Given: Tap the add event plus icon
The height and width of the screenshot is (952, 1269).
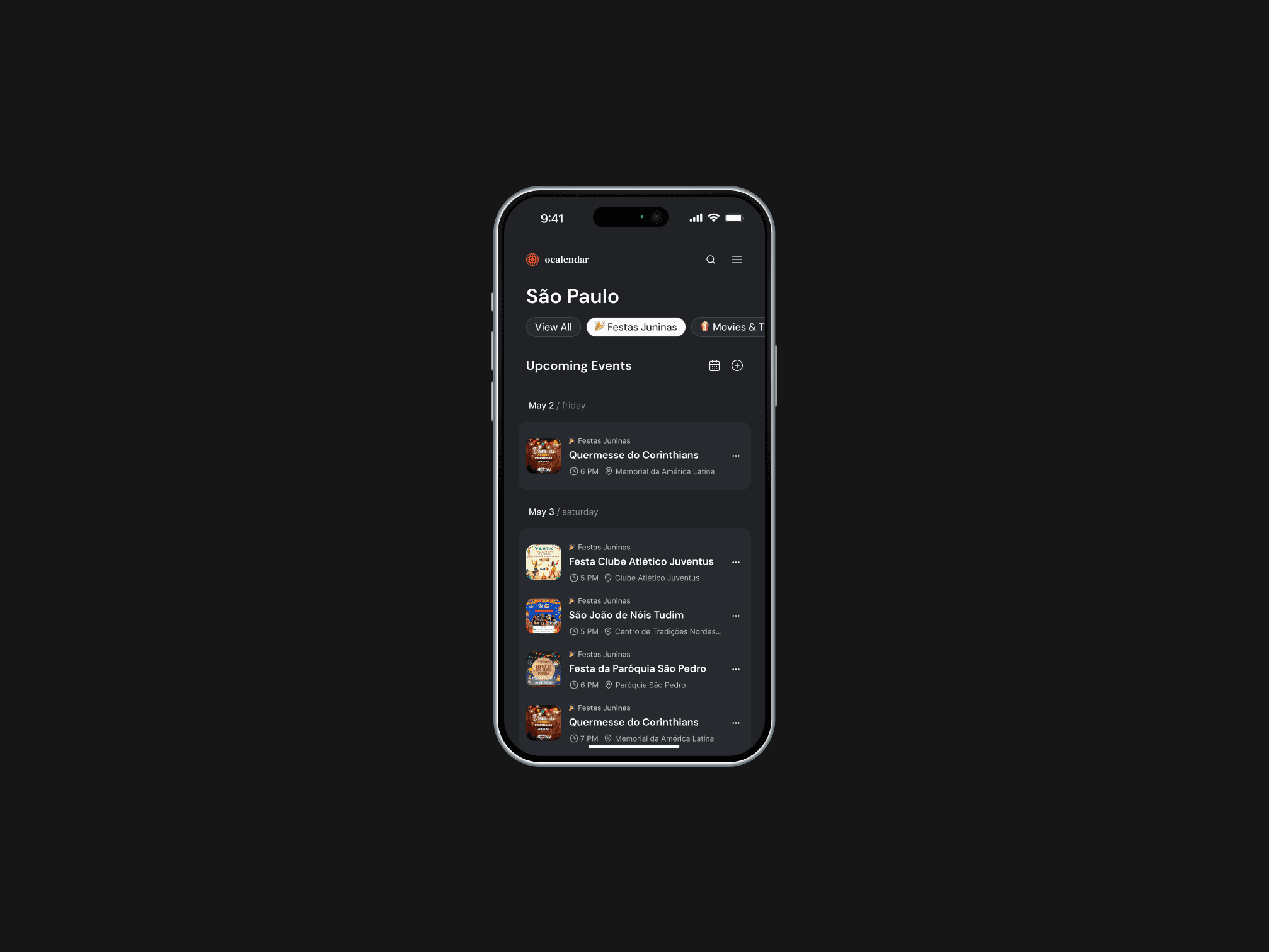Looking at the screenshot, I should pyautogui.click(x=737, y=365).
